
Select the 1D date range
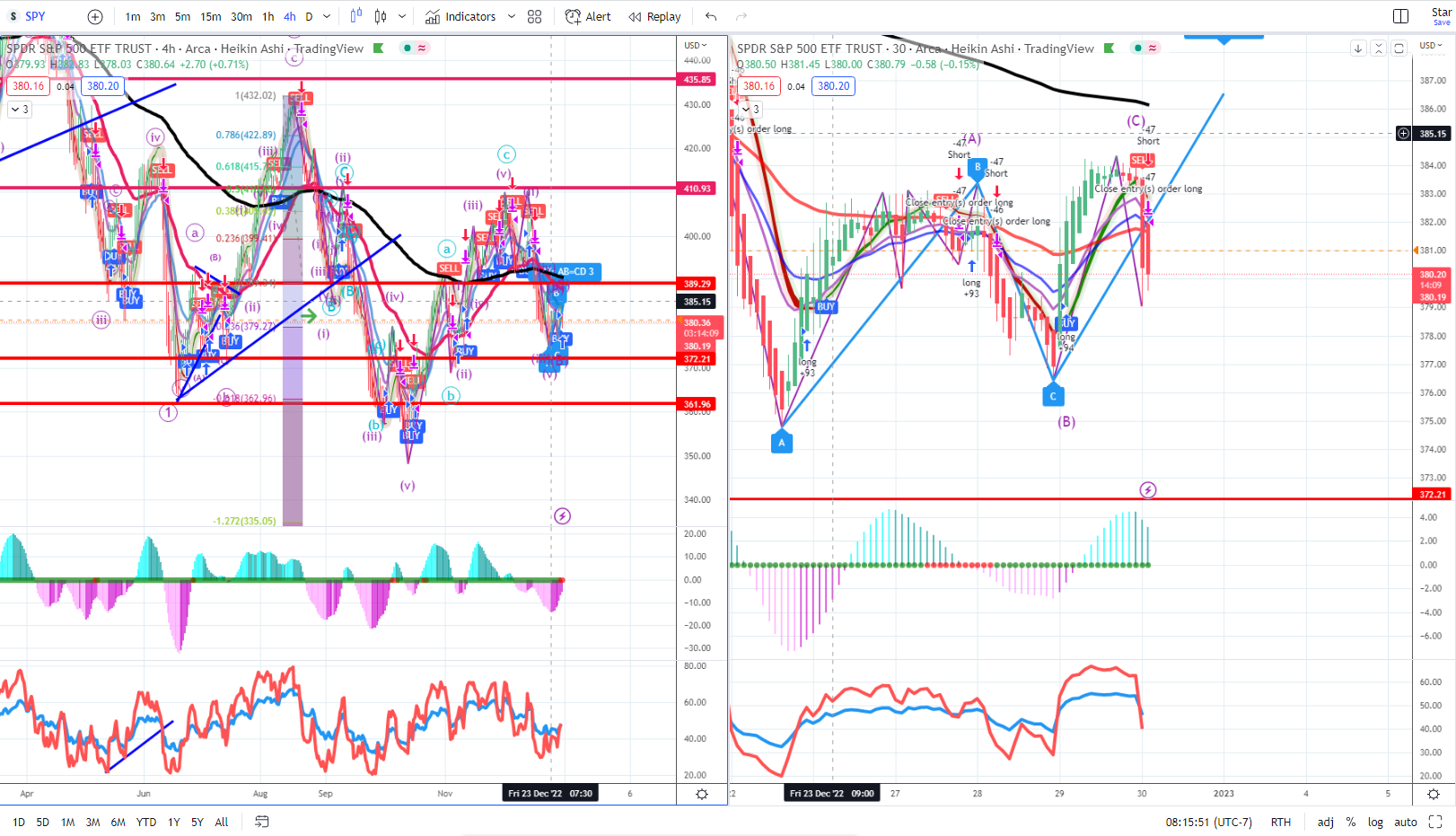coord(19,822)
